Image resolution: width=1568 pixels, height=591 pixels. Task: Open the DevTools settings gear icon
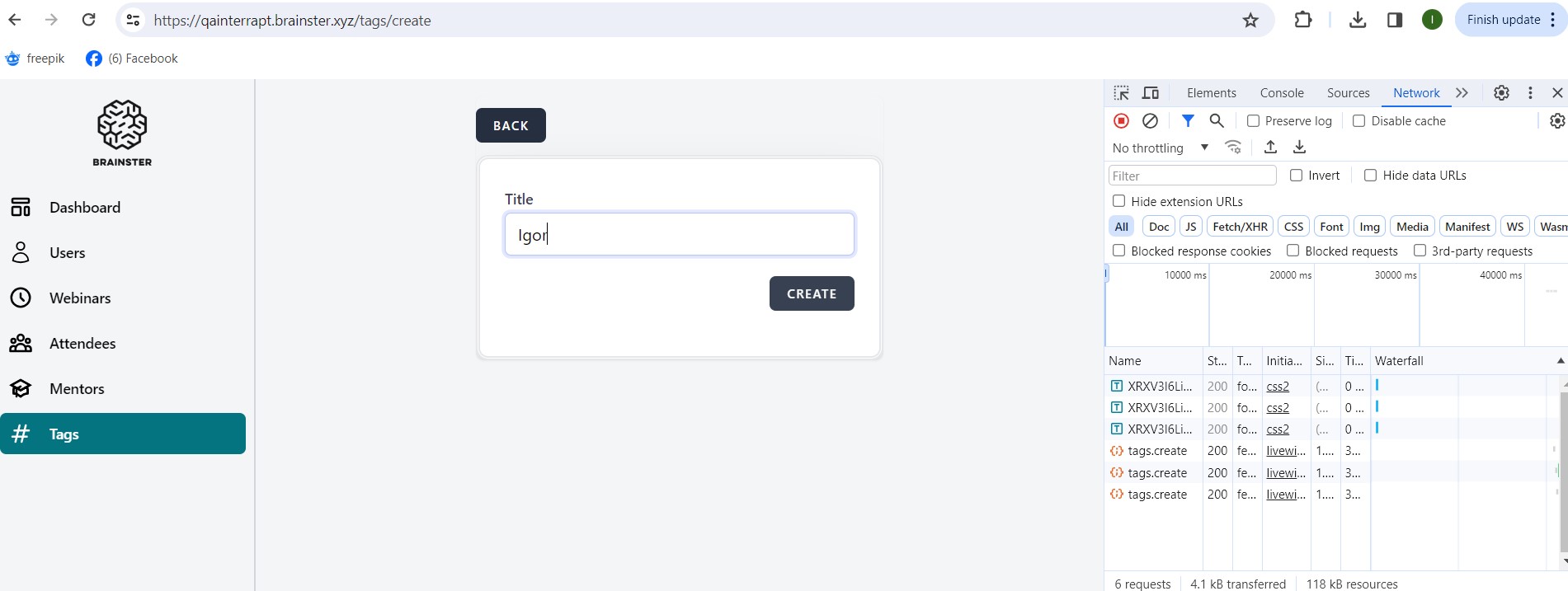click(1501, 93)
